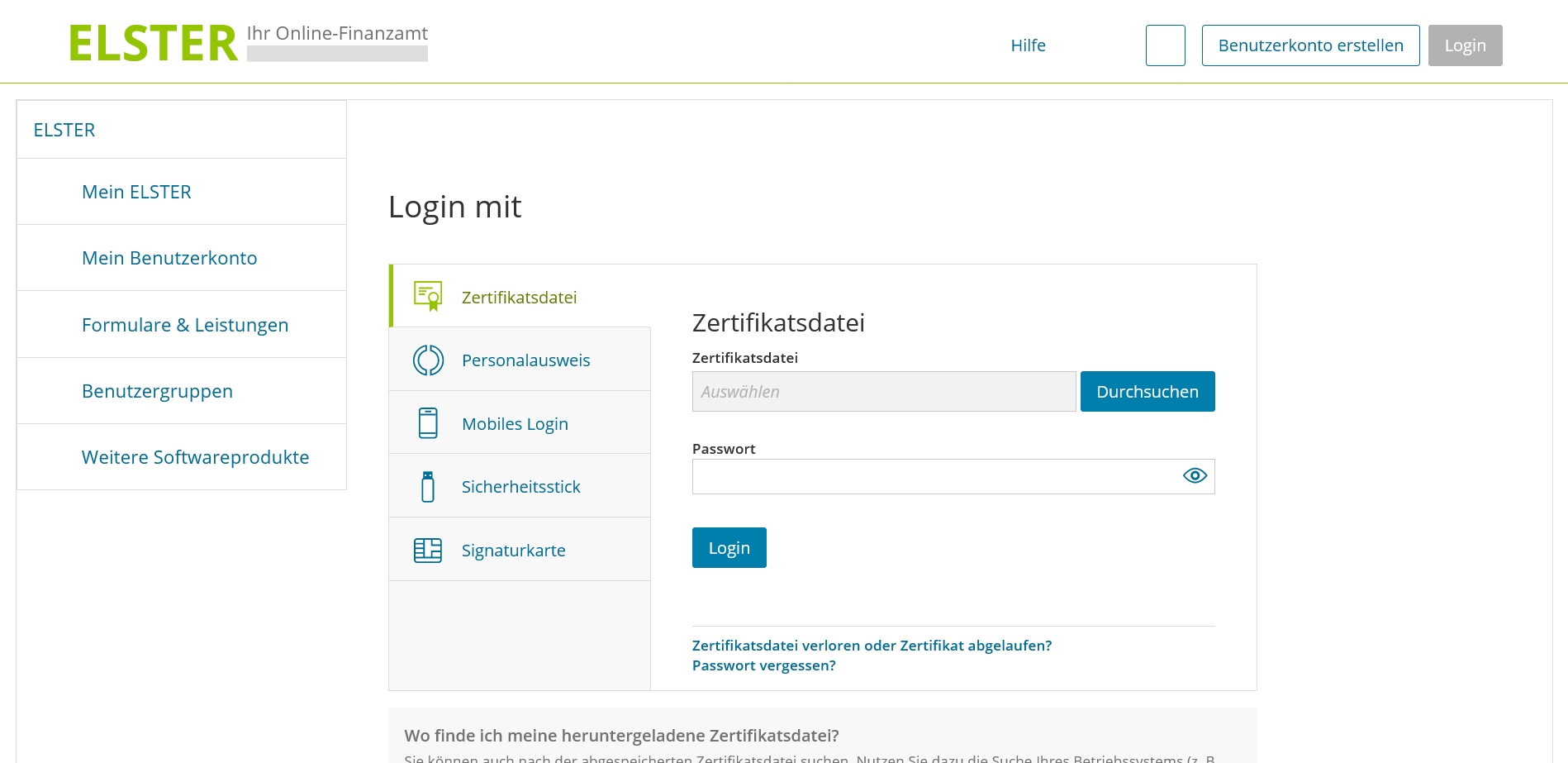Click the empty square button beside Hilfe
The height and width of the screenshot is (763, 1568).
[1166, 45]
